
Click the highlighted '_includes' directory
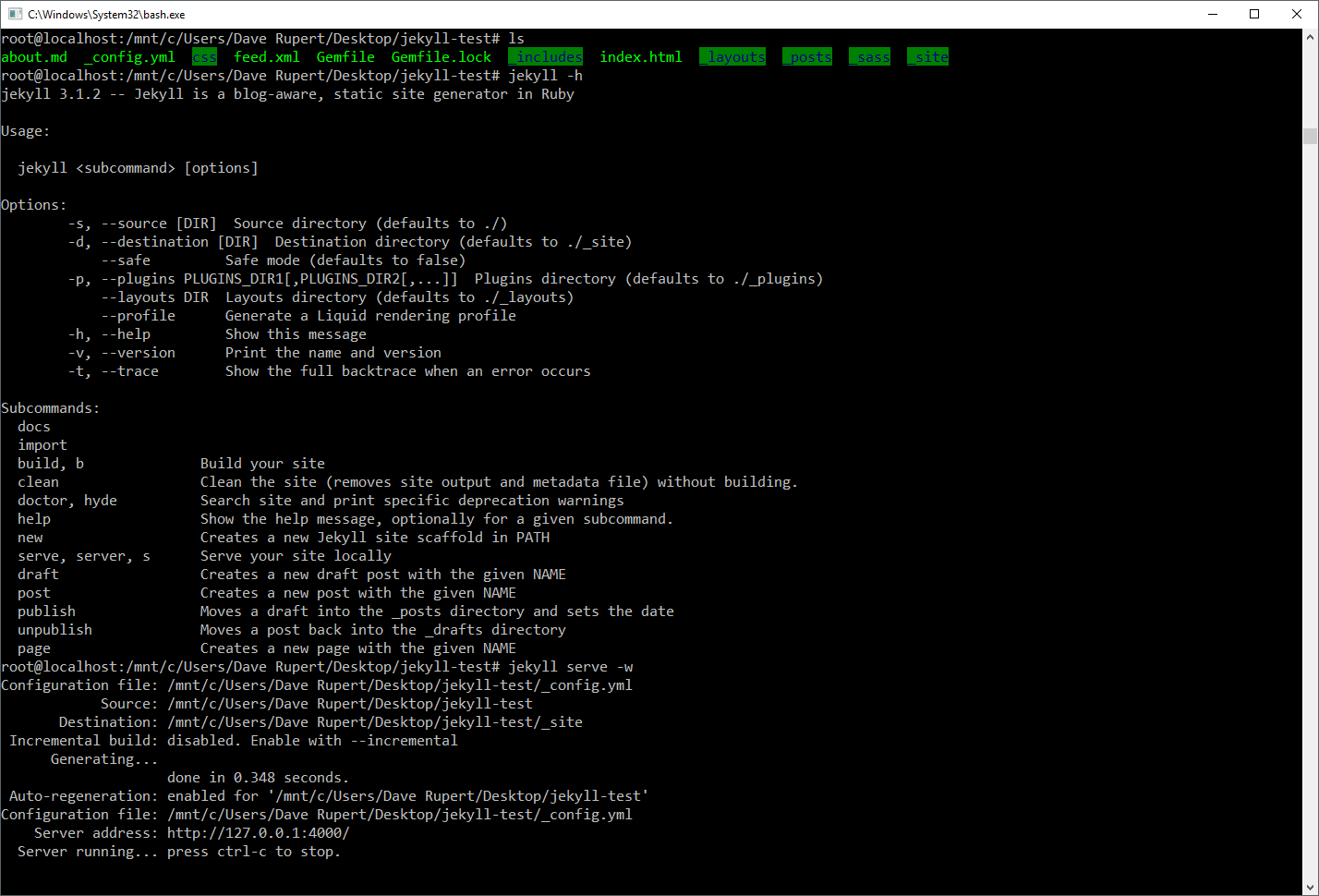(546, 57)
